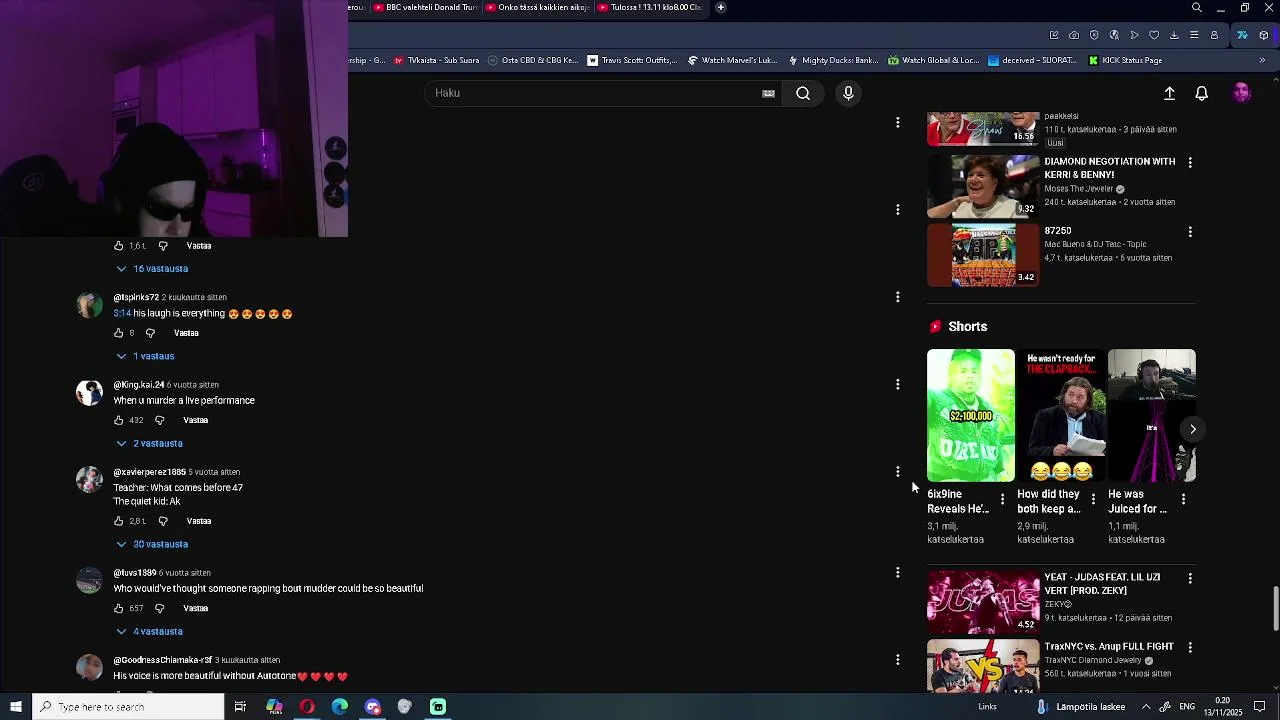Switch to 'Tulossa ! 13.11' tab

coord(649,7)
